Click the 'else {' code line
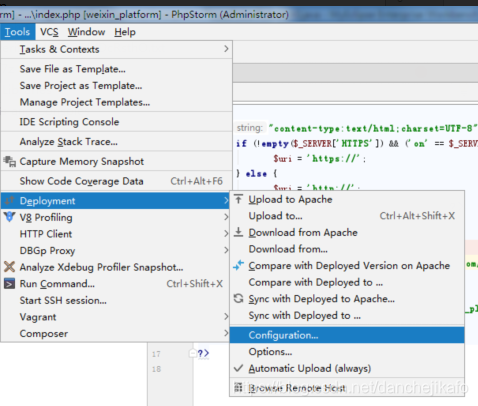The width and height of the screenshot is (478, 406). pos(257,174)
